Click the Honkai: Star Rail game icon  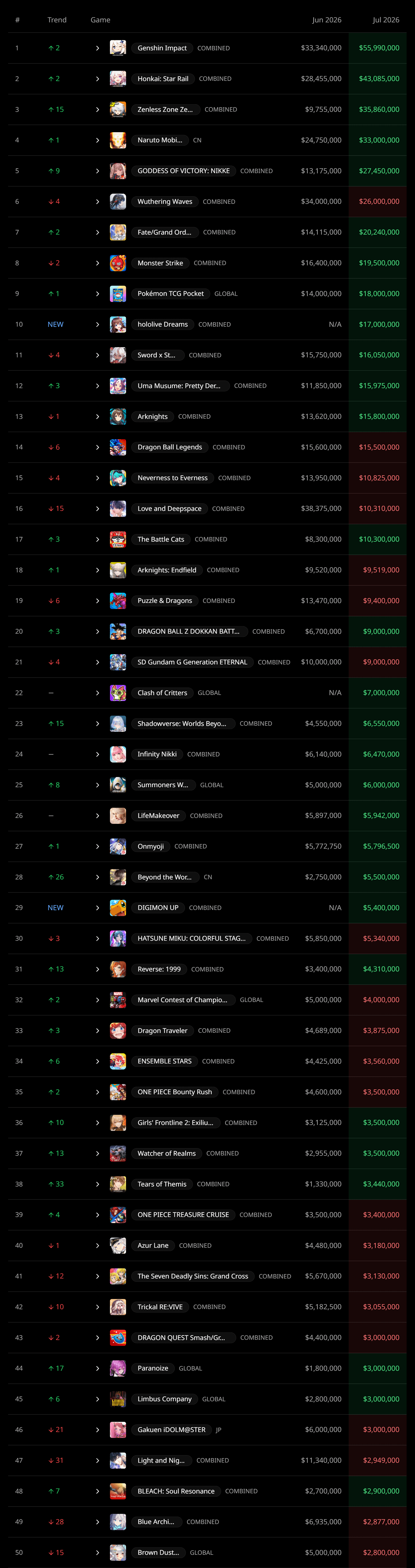(118, 79)
